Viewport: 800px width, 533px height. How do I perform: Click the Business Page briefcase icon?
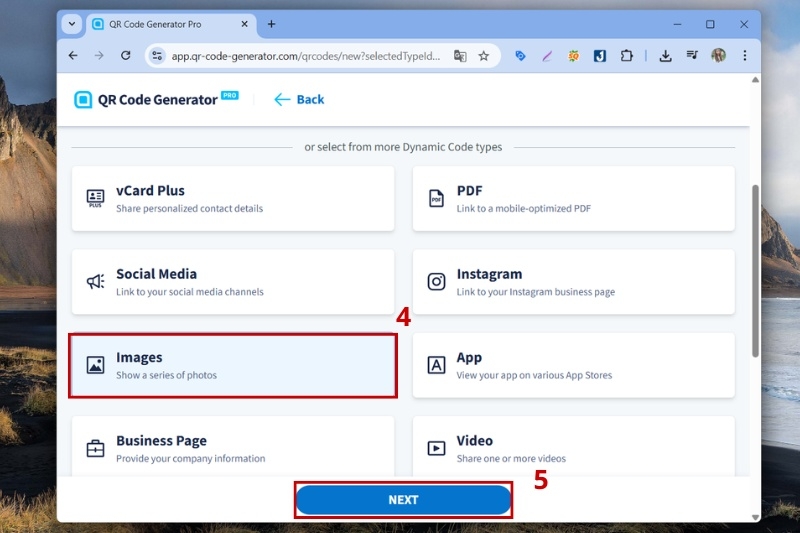click(x=95, y=448)
